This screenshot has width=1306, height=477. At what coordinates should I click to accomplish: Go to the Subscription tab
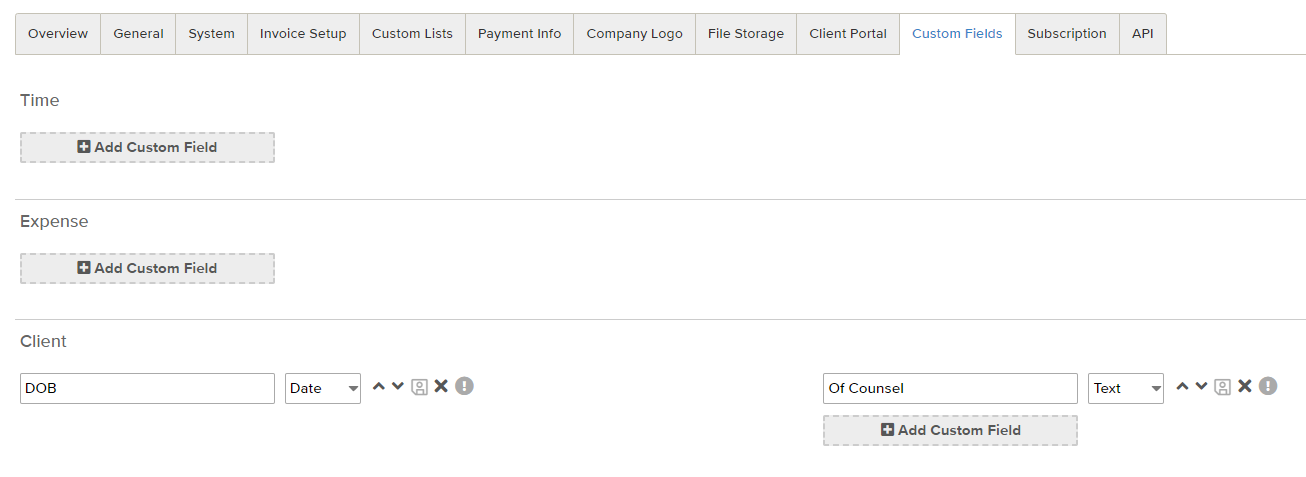[x=1067, y=34]
